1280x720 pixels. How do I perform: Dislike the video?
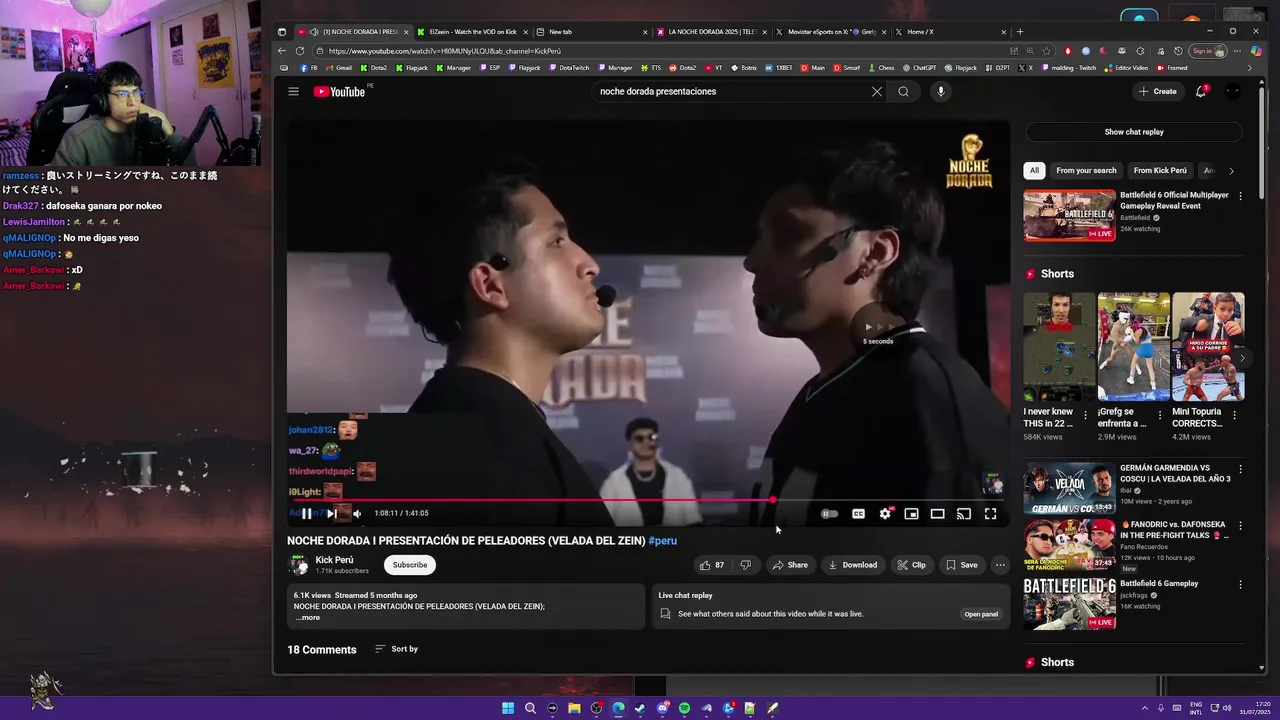pyautogui.click(x=745, y=565)
